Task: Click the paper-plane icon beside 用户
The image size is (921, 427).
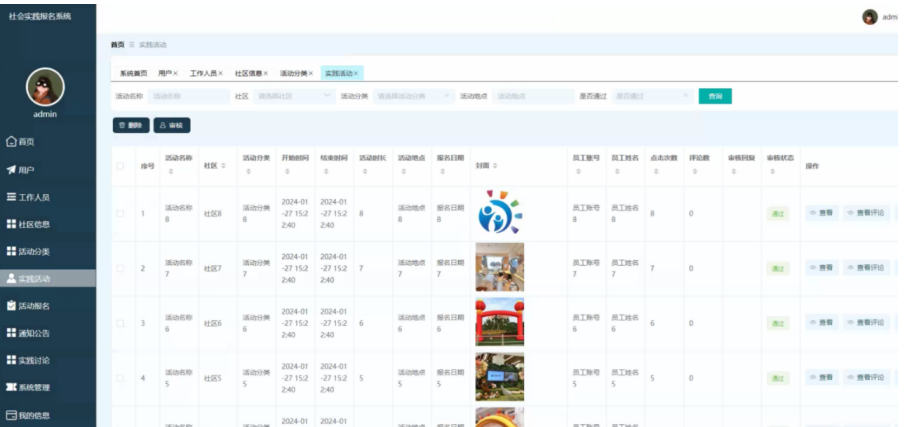Action: click(11, 170)
